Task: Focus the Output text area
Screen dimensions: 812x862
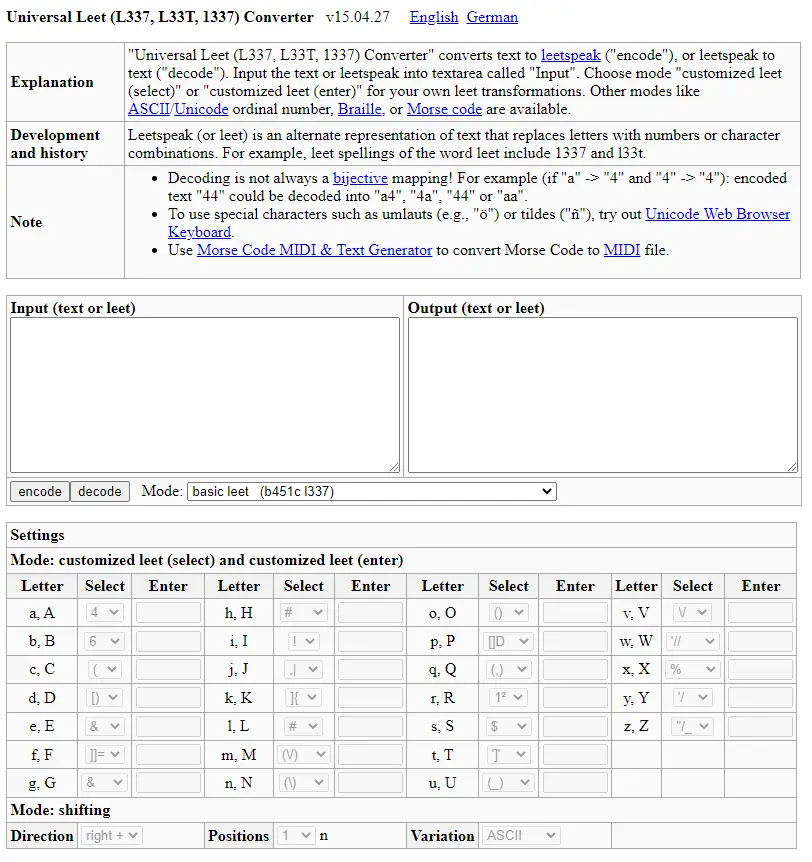Action: (x=603, y=395)
